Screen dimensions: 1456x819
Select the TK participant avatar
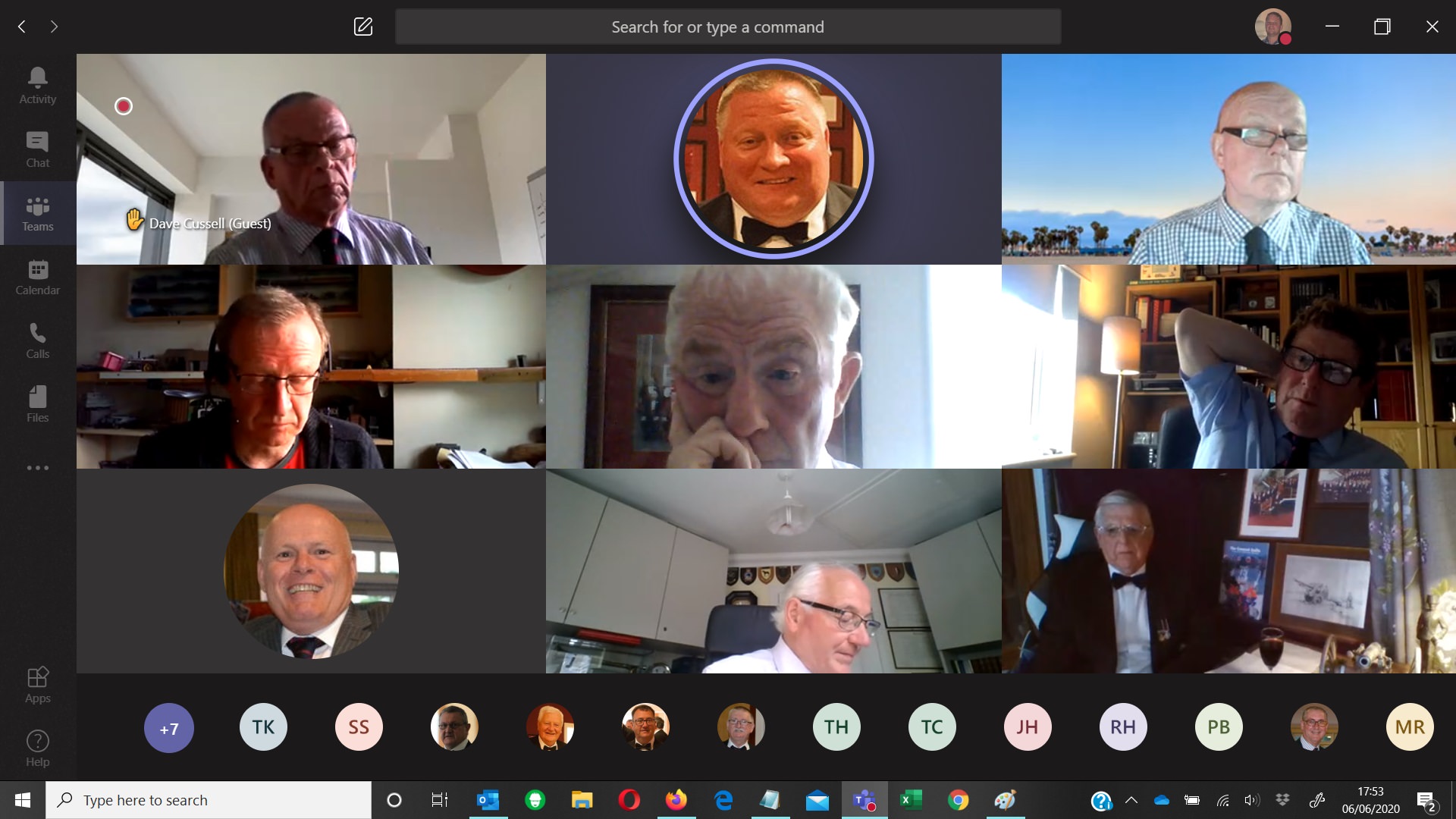point(263,727)
